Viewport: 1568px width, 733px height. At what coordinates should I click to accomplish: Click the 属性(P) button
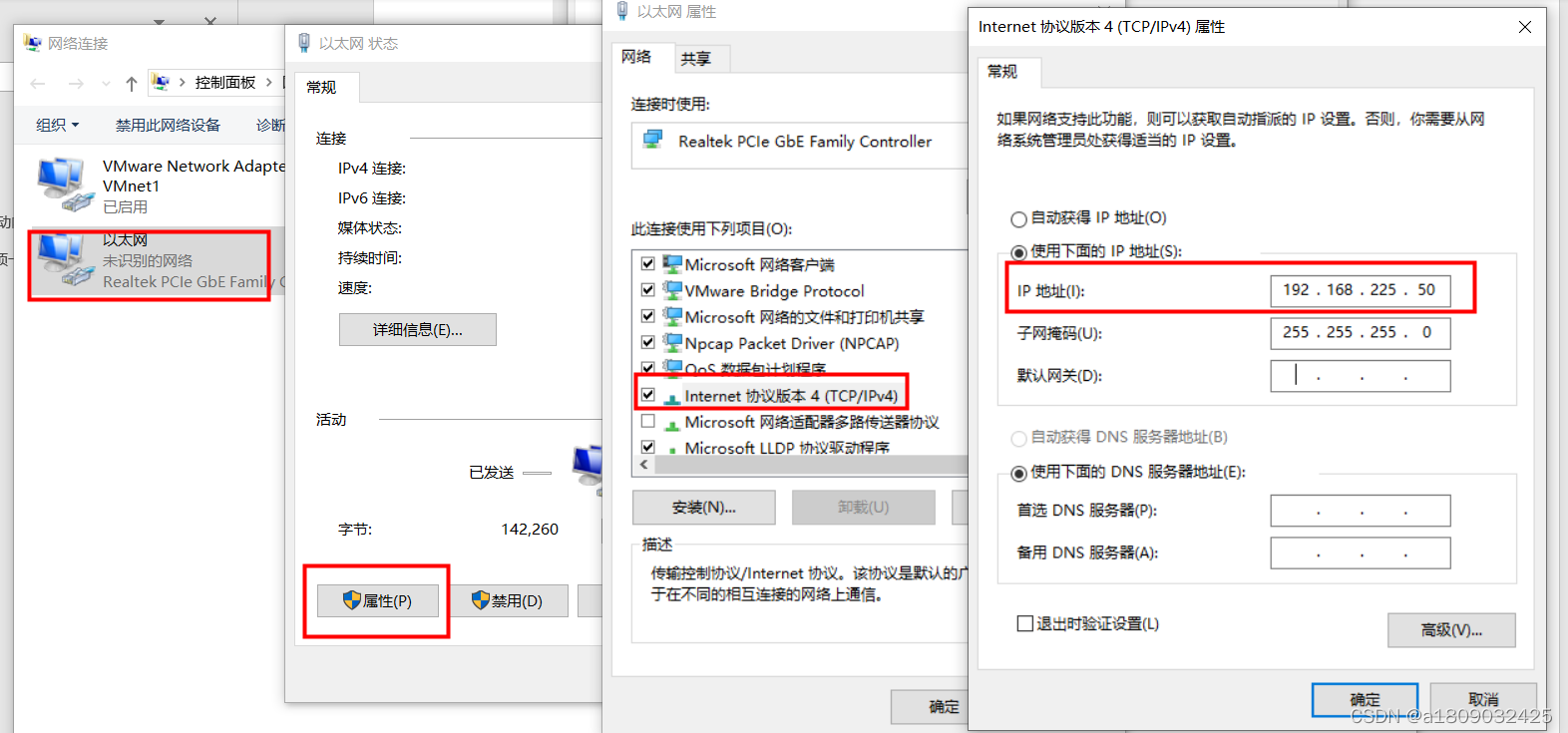[x=378, y=600]
